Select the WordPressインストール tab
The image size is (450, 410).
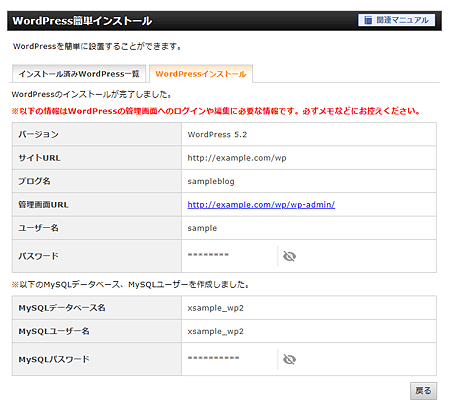coord(201,74)
